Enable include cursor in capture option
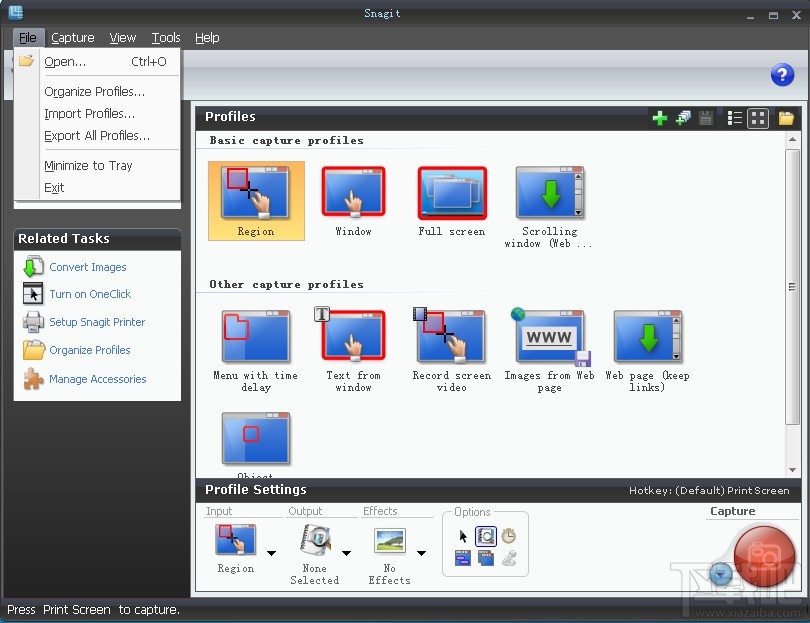 (x=463, y=535)
